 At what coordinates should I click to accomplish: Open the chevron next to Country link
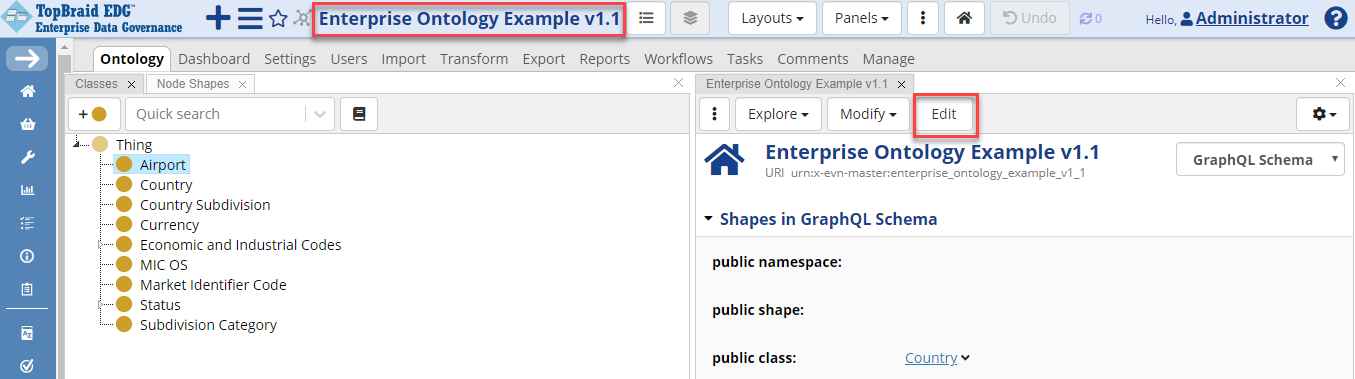966,358
